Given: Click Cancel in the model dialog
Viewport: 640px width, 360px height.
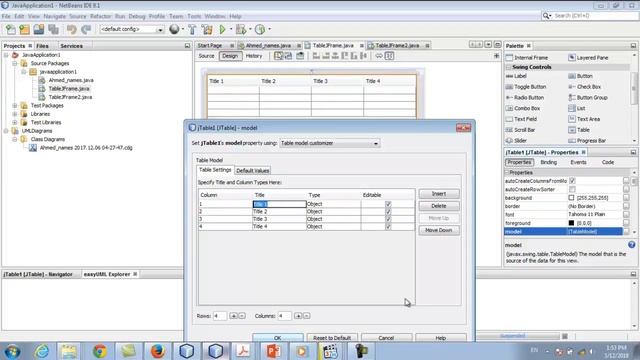Looking at the screenshot, I should click(x=386, y=338).
